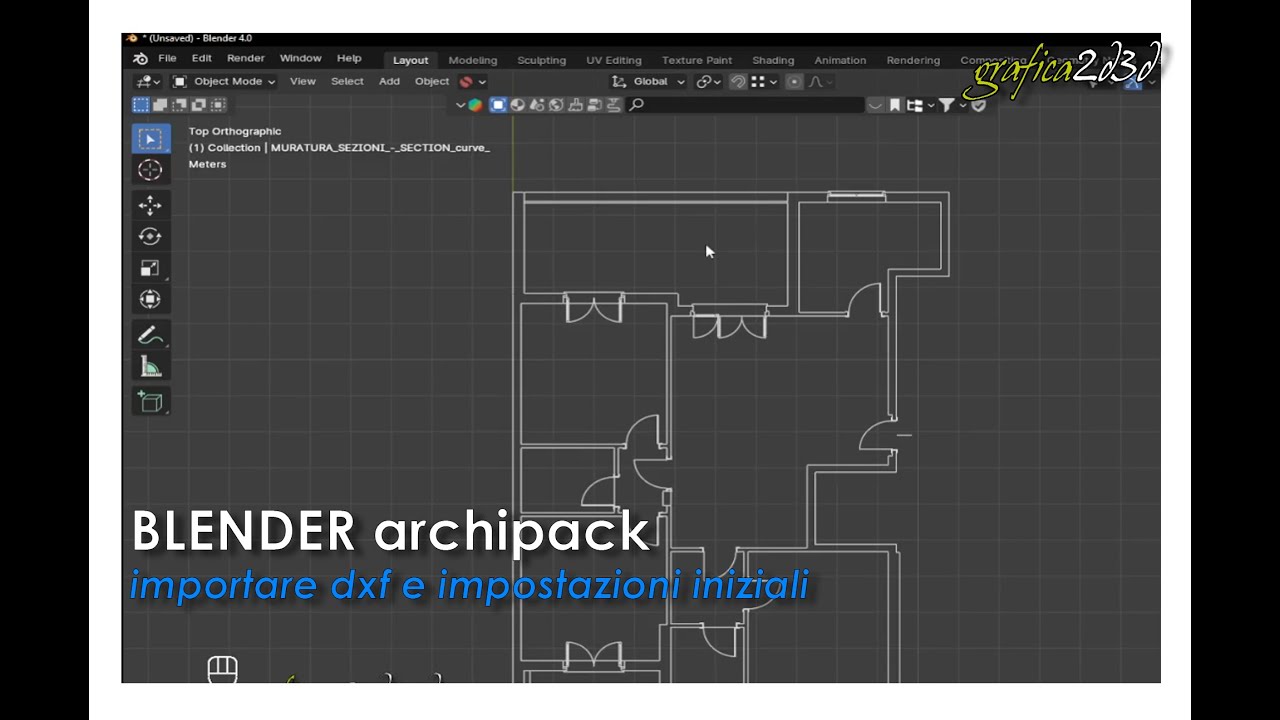Click the red sphere icon beside Object menu
This screenshot has width=1280, height=720.
tap(466, 82)
